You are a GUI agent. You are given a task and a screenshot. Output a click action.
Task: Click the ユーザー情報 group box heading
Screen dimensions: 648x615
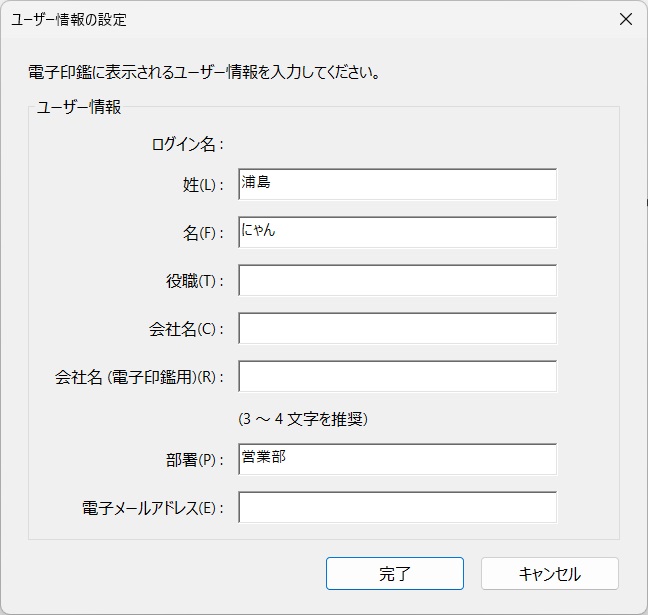click(78, 107)
